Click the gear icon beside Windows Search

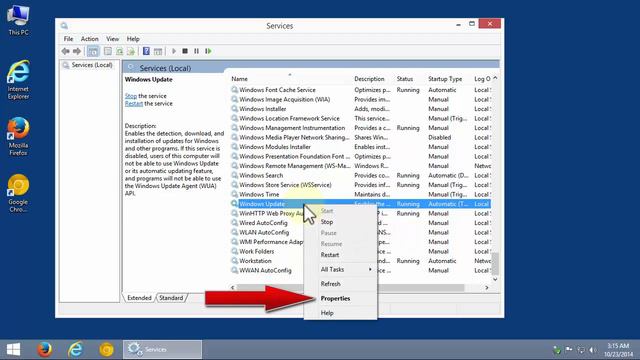[x=234, y=175]
